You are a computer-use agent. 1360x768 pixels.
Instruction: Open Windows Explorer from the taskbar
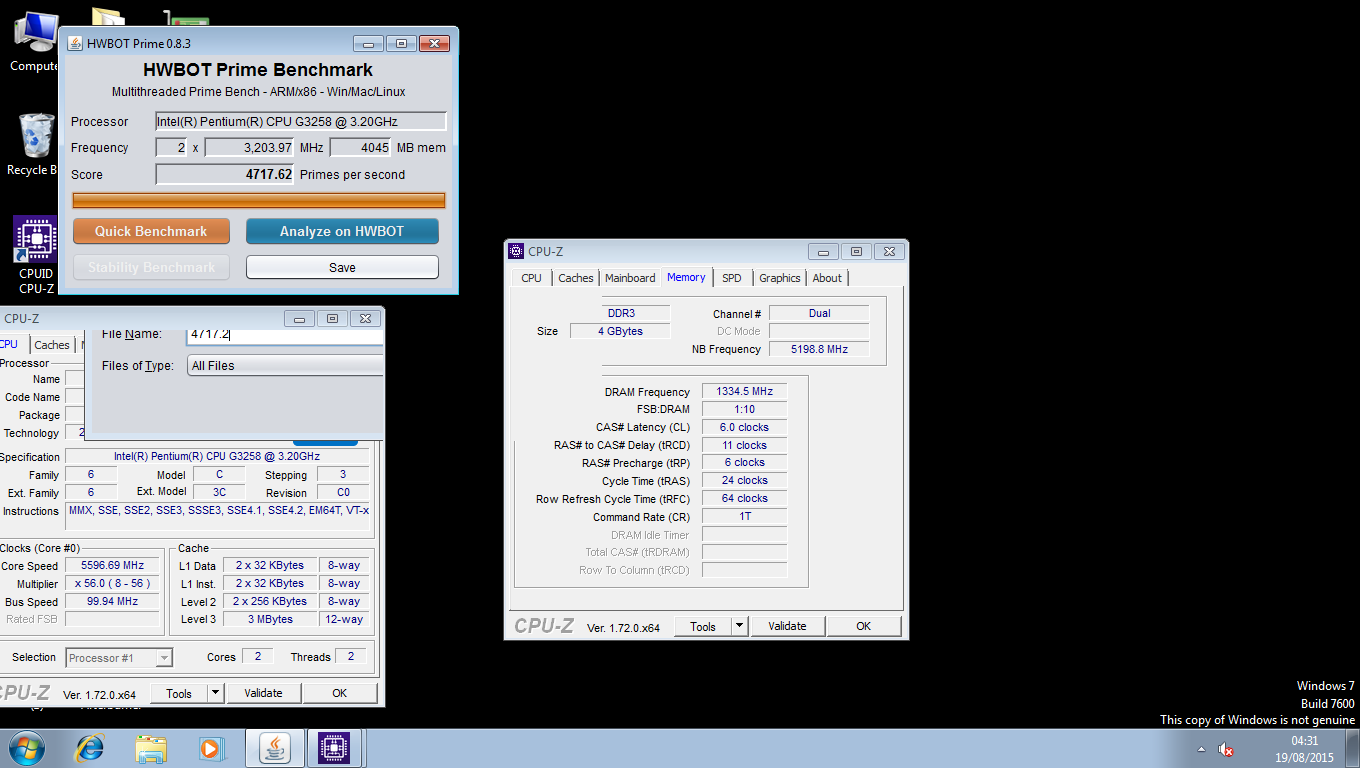click(151, 748)
